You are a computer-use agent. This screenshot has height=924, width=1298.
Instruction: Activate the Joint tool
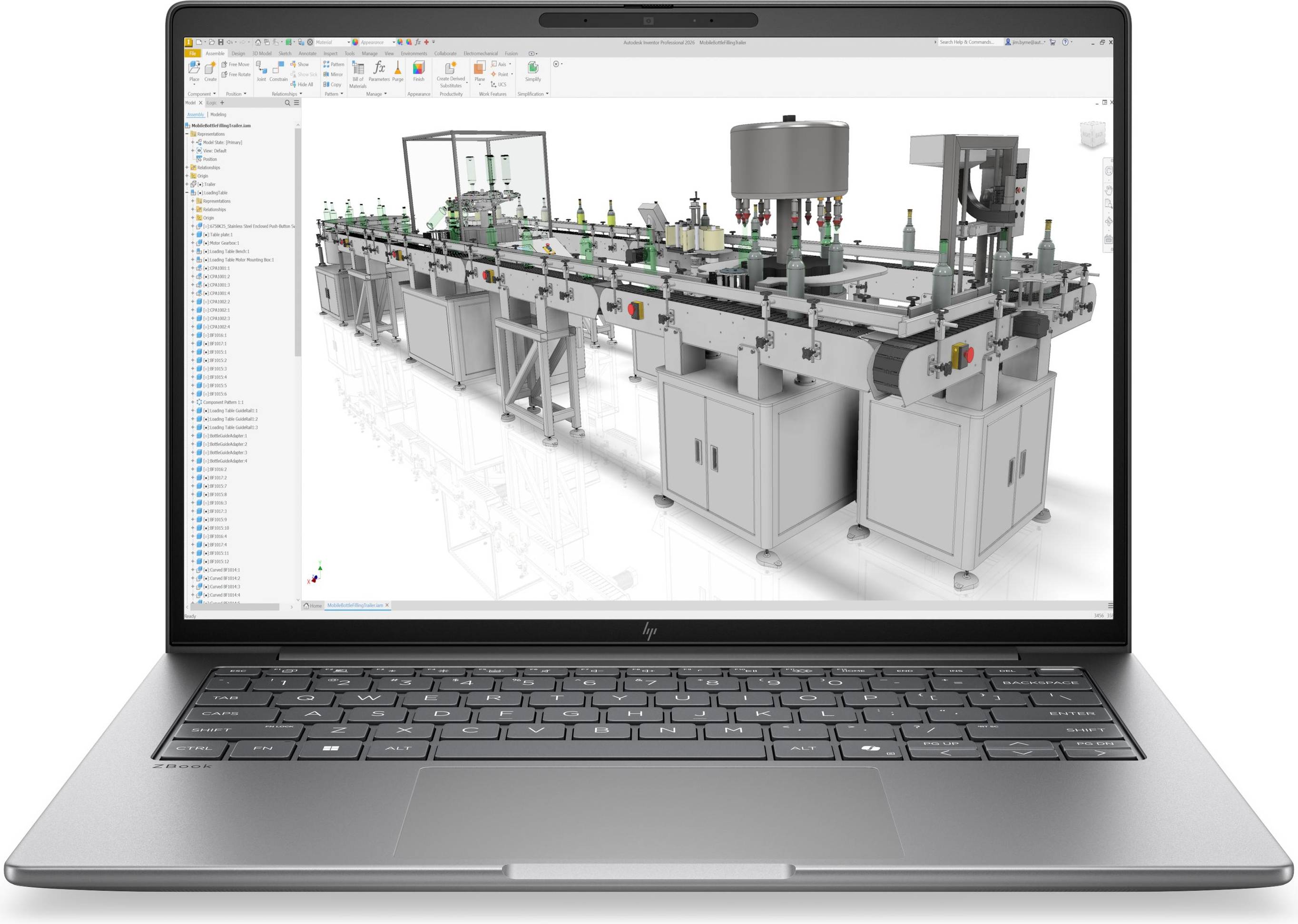coord(261,71)
